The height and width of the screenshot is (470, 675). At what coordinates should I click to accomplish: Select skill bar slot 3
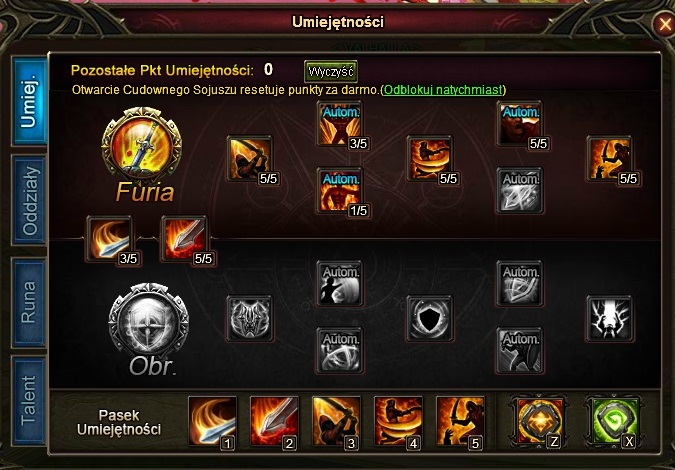click(336, 421)
